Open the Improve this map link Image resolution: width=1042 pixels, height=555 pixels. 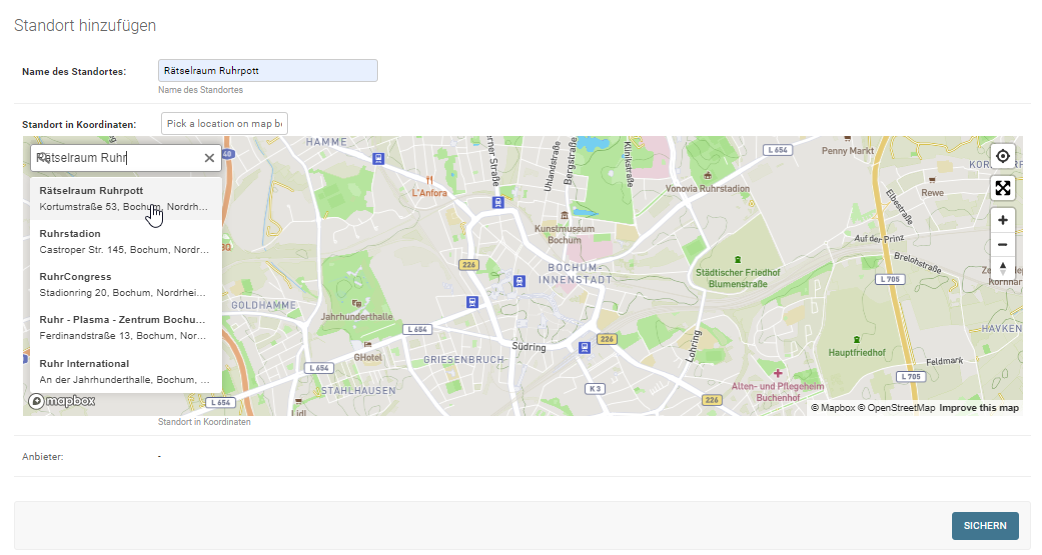coord(979,408)
